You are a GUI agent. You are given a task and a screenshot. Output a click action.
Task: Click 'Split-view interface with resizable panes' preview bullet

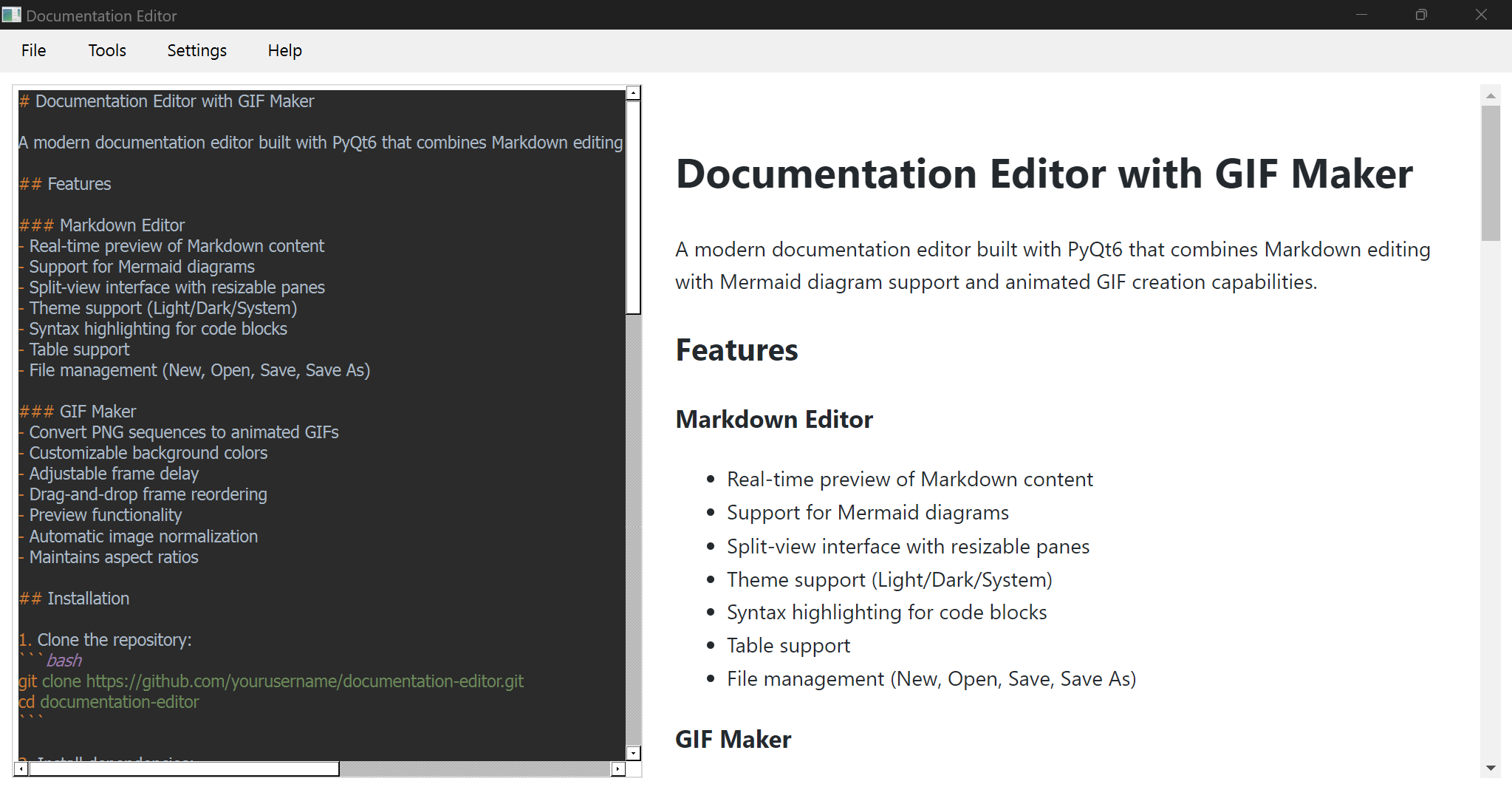point(909,547)
